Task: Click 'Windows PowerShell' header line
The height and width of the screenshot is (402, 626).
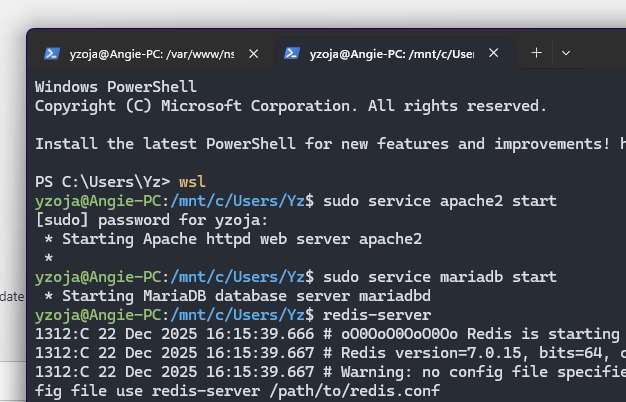Action: point(116,87)
